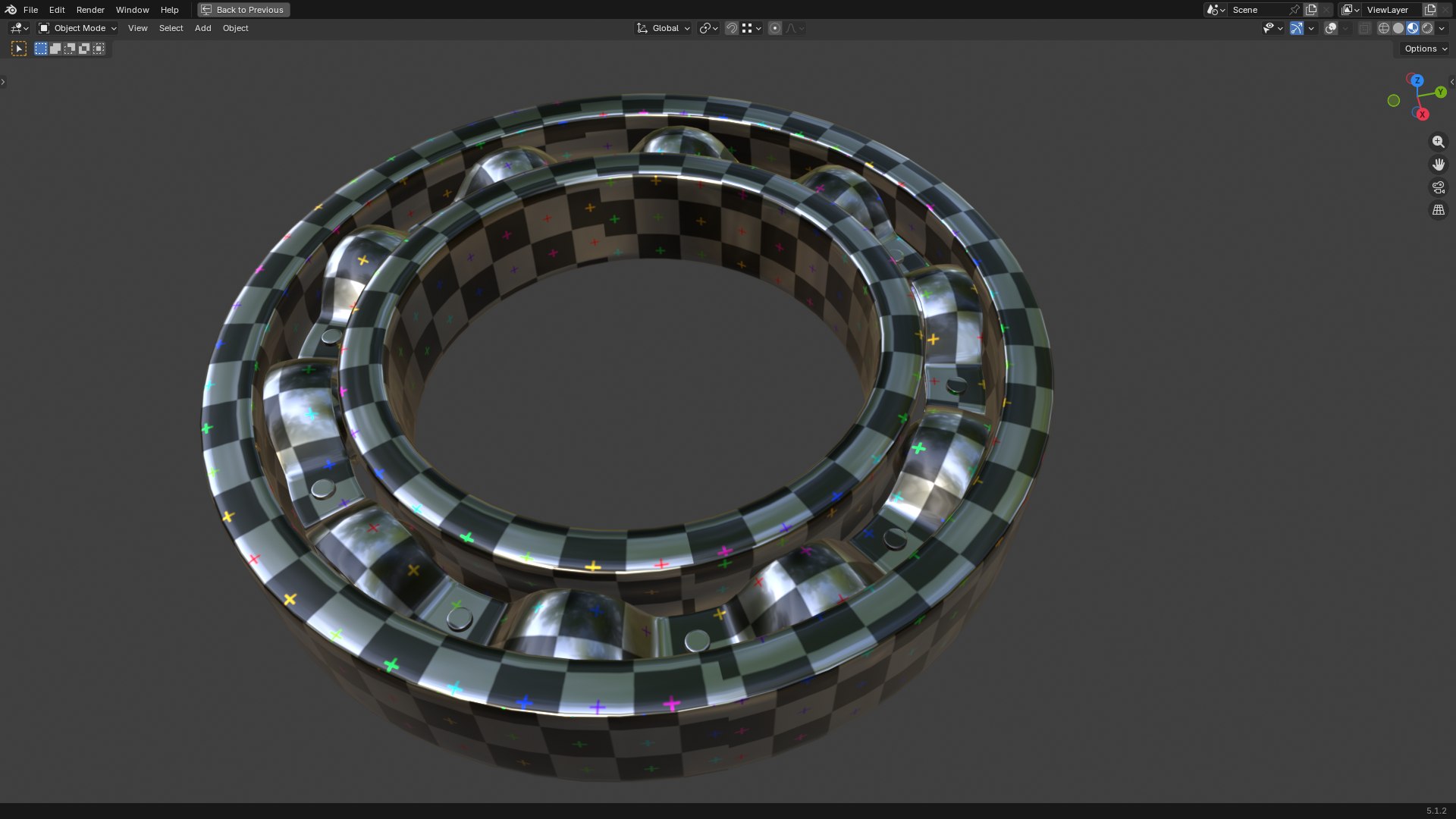Open the viewport shading options arrow
Screen dimensions: 1456x819
(x=1442, y=28)
